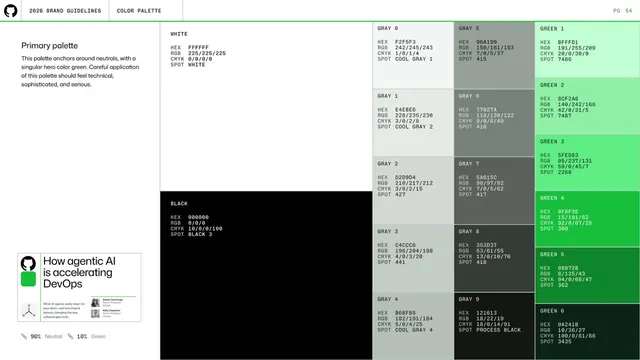Click Green 1 hex value BFFFD1

[x=568, y=42]
